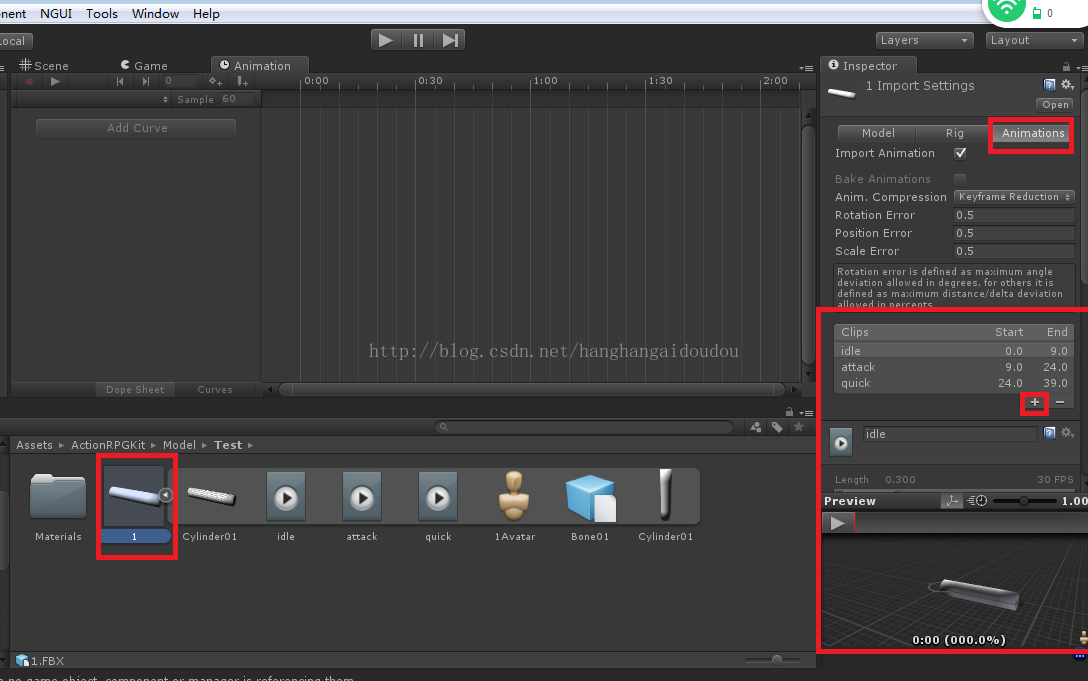Select the idle clip row in Clips list

tap(953, 351)
